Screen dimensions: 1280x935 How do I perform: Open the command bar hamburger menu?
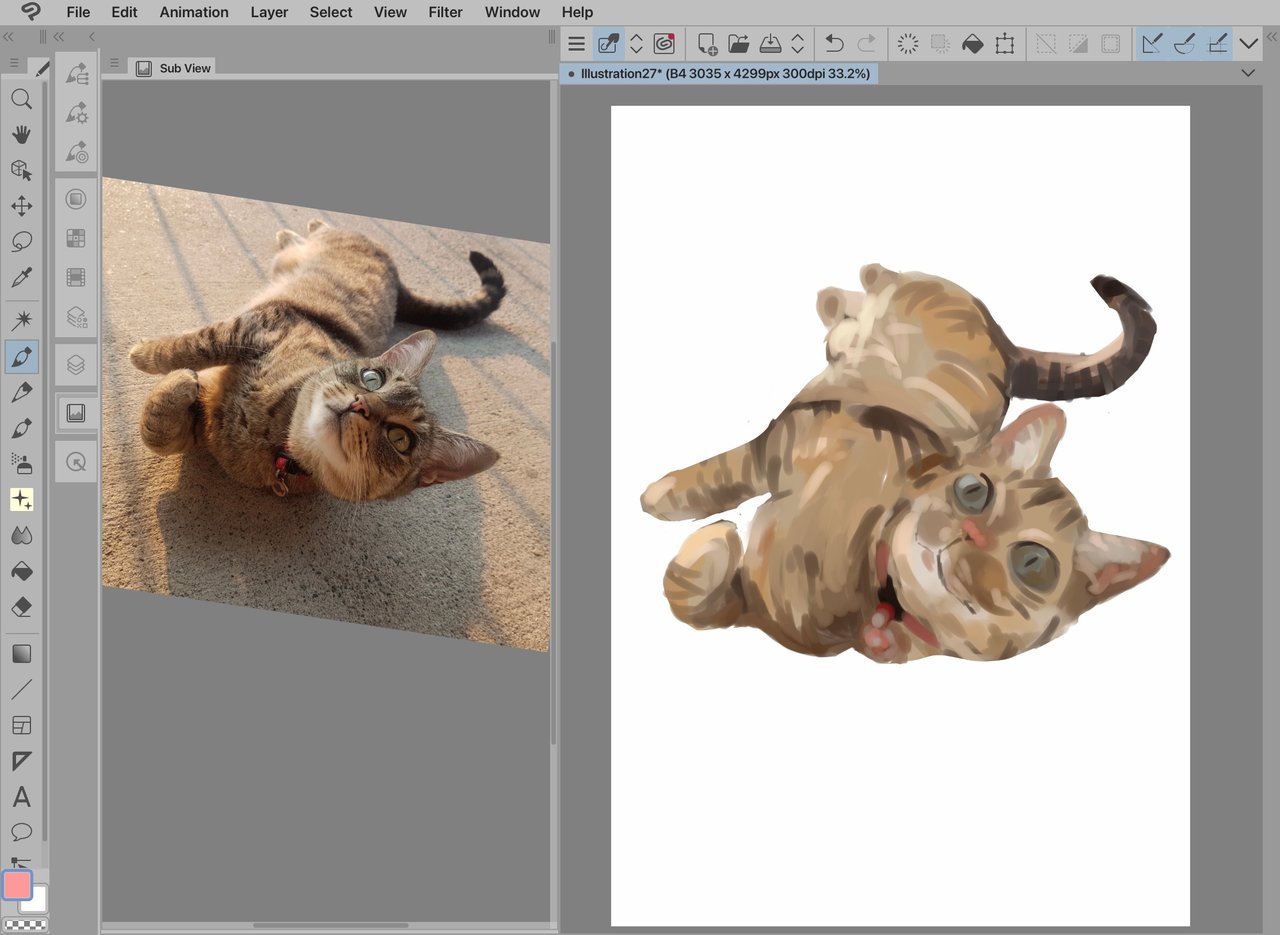point(576,44)
